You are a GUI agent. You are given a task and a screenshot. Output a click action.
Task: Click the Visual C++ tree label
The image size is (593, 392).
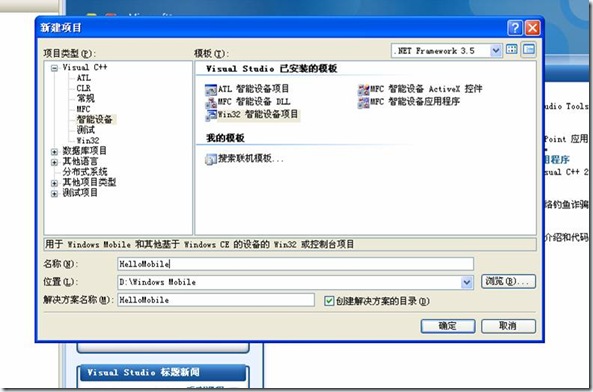pos(85,67)
